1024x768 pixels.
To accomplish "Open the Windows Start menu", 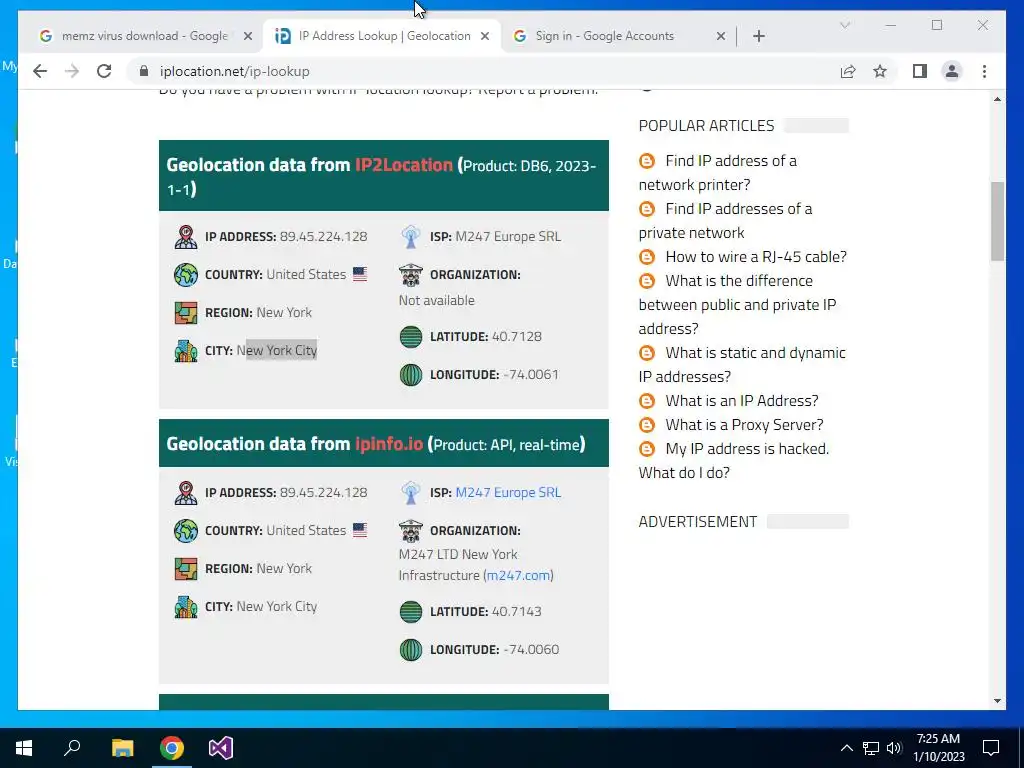I will point(24,748).
